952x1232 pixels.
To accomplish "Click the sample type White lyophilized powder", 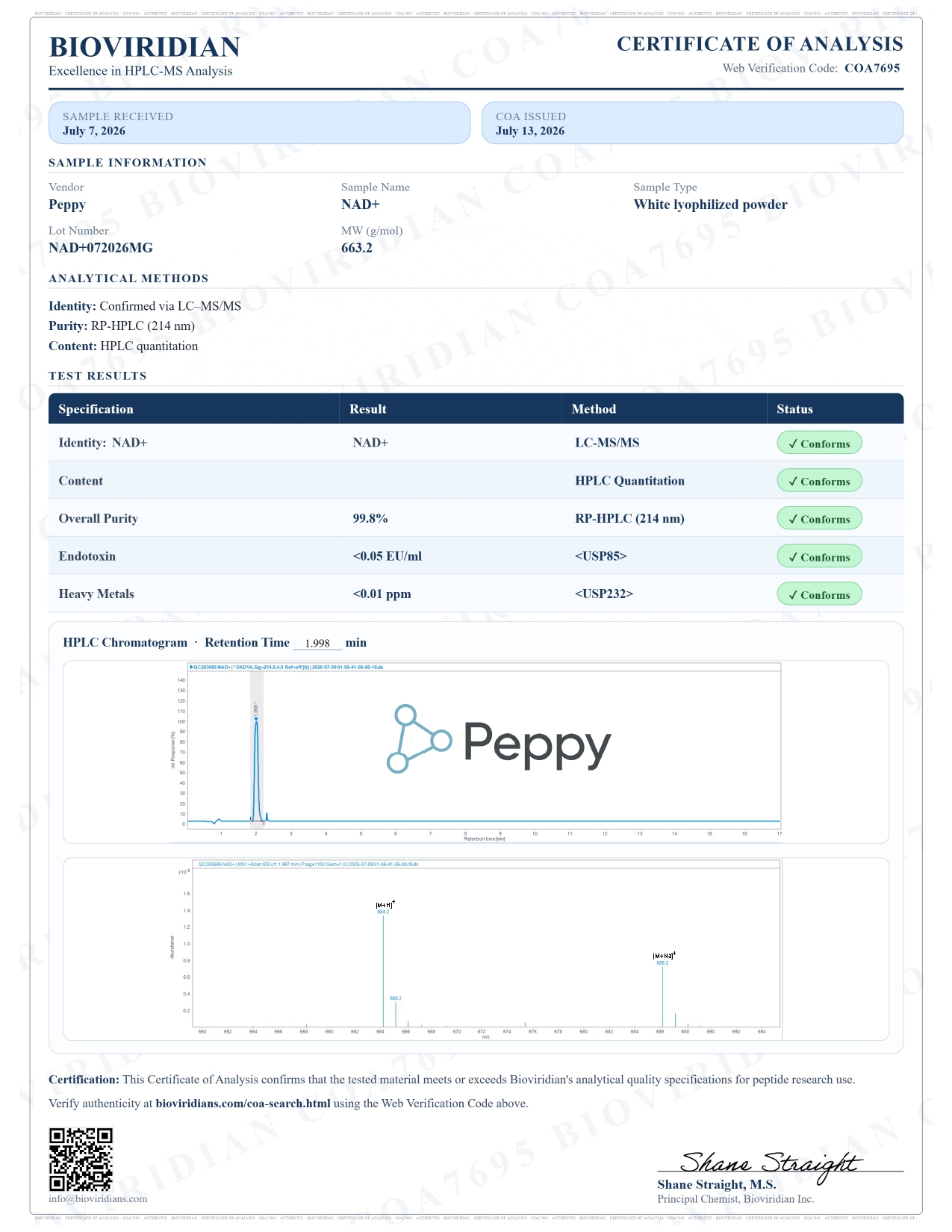I will 711,205.
